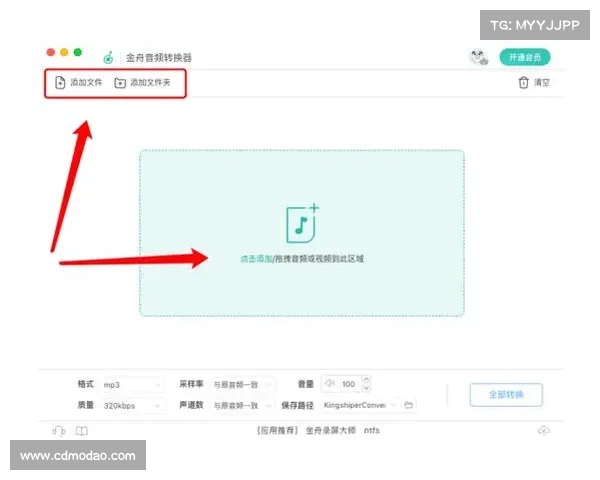Image resolution: width=600 pixels, height=480 pixels.
Task: Decrease volume with the down stepper arrow
Action: [x=366, y=388]
